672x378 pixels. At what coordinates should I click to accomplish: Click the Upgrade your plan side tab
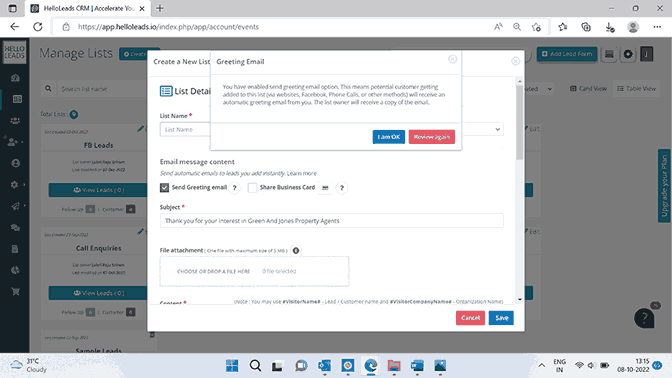click(664, 186)
